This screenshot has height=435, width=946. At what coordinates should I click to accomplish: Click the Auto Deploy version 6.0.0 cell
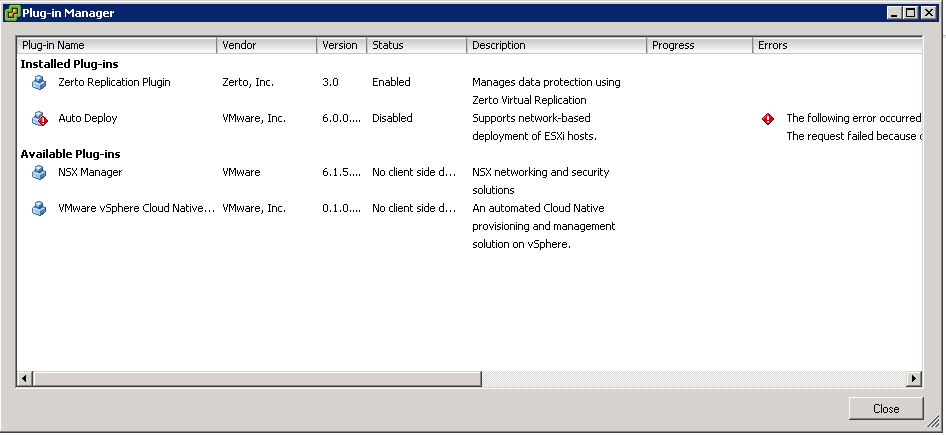click(x=341, y=118)
